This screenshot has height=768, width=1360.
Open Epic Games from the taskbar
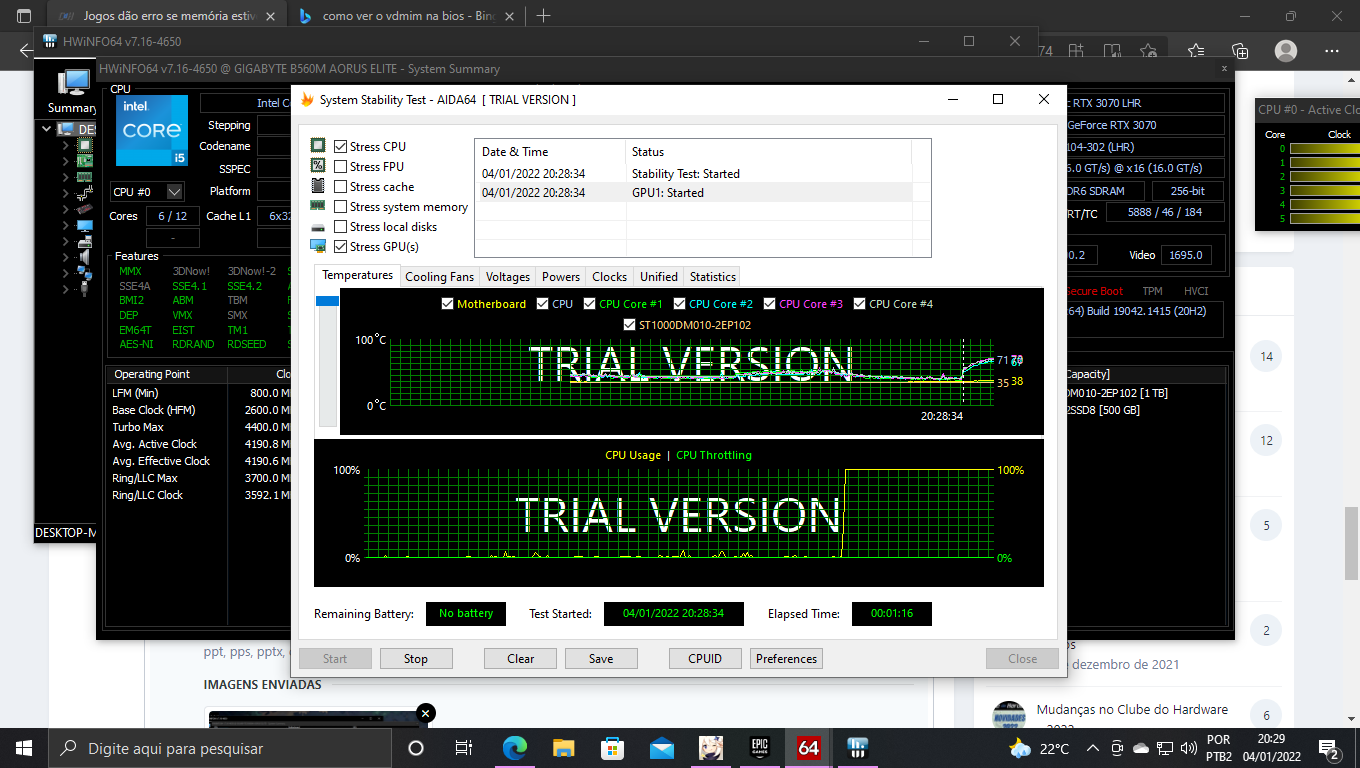tap(760, 747)
